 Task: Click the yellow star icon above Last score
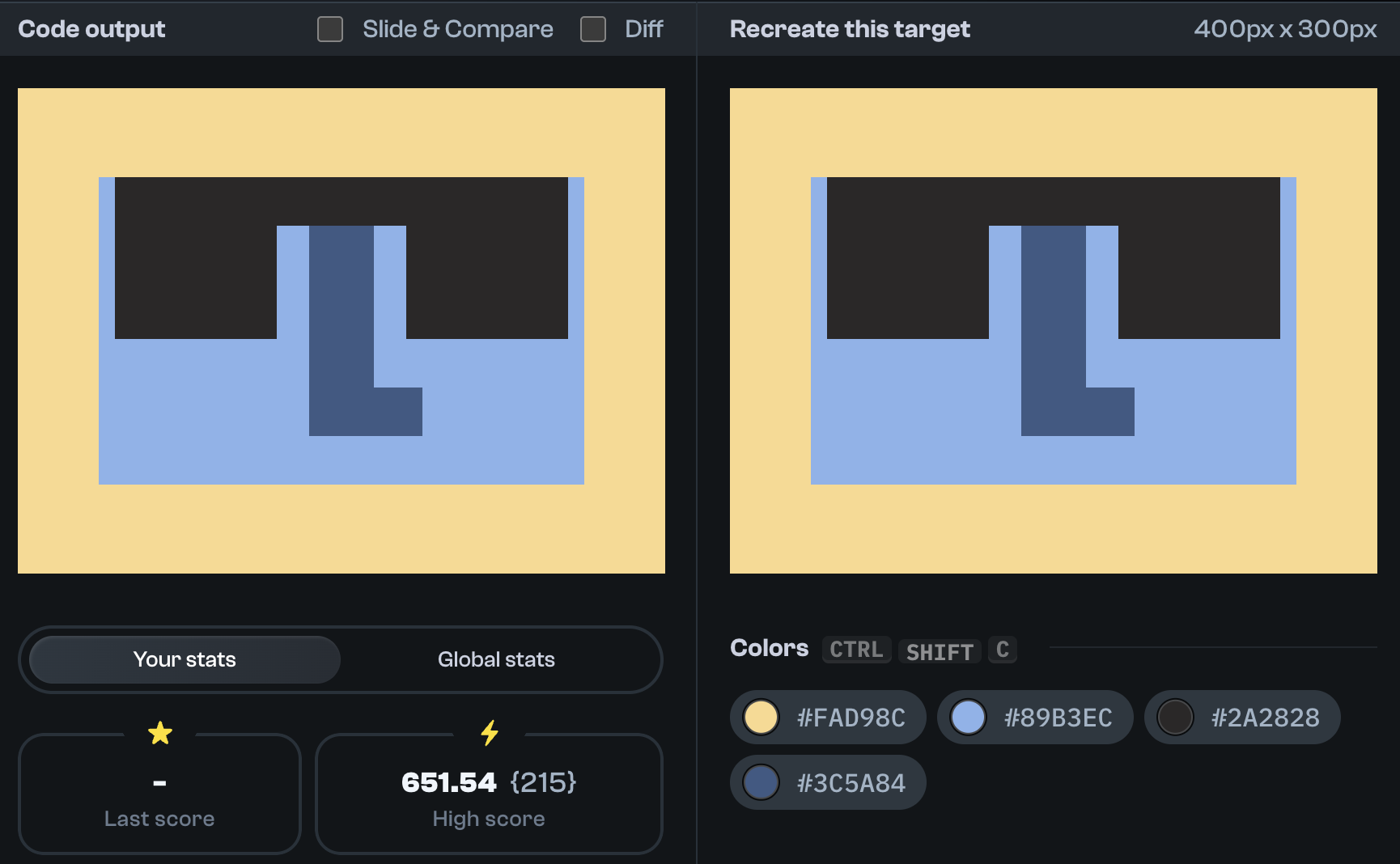tap(159, 733)
